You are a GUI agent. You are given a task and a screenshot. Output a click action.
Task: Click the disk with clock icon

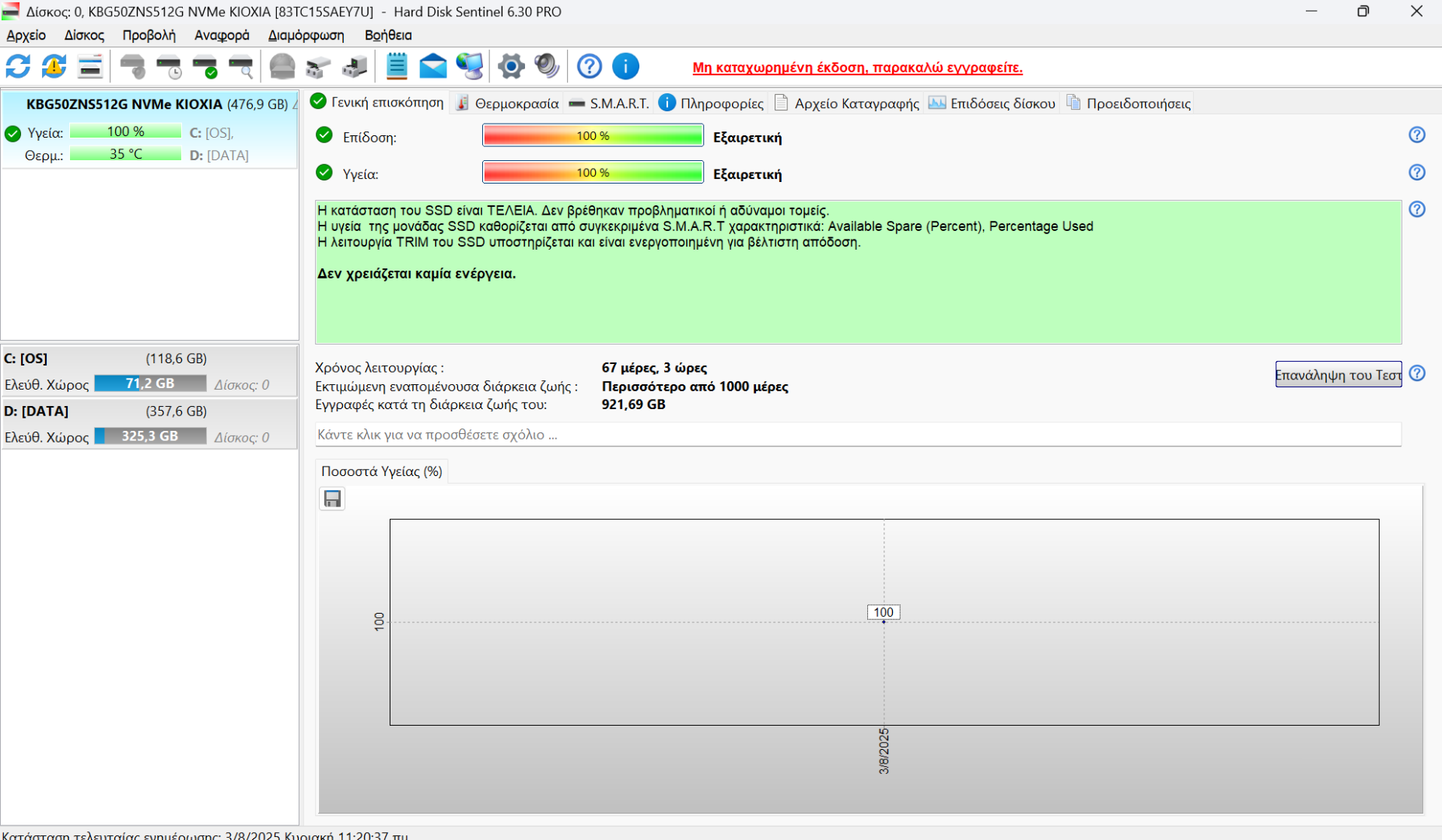[x=169, y=67]
